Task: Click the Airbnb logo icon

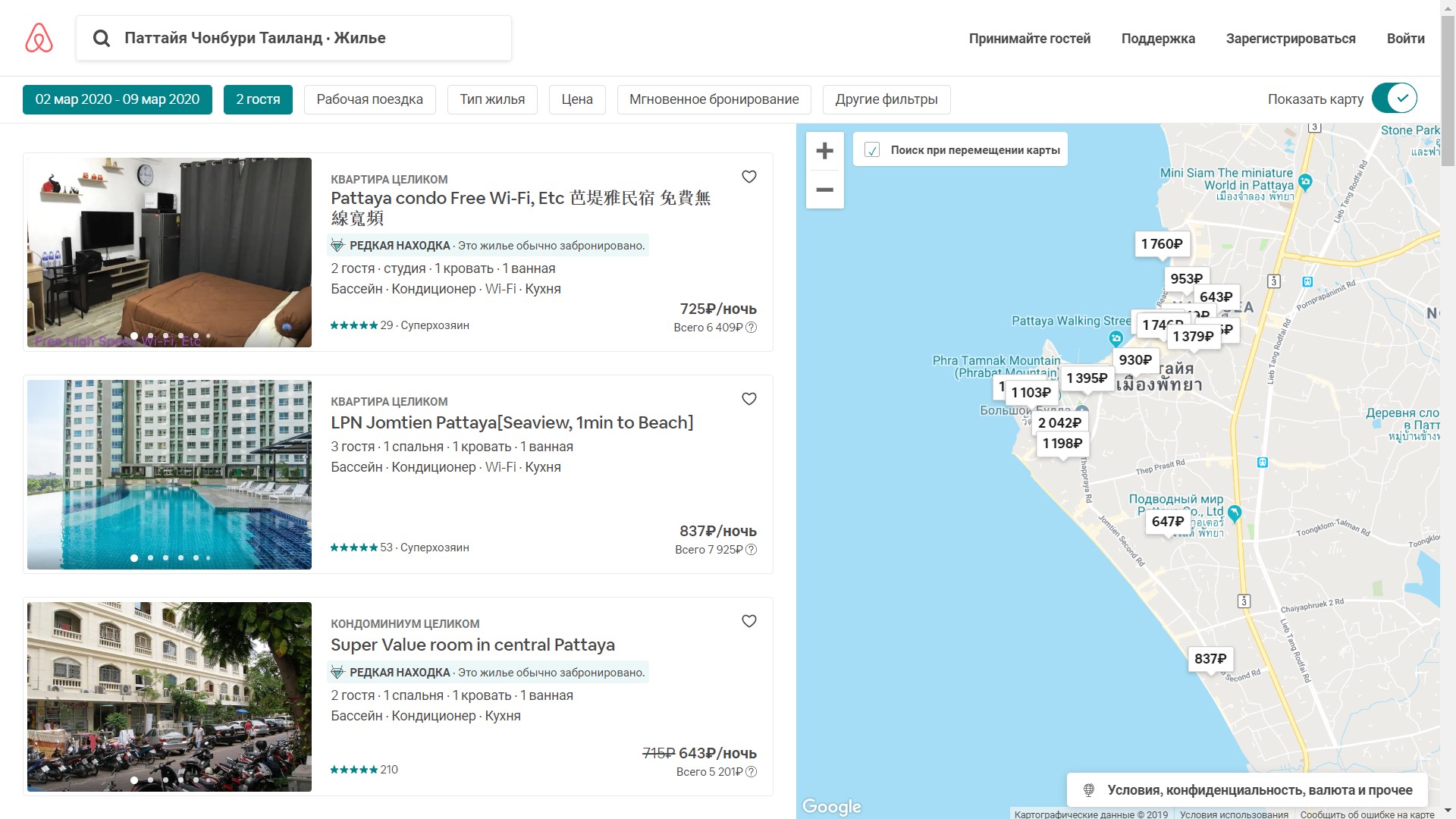Action: [39, 38]
